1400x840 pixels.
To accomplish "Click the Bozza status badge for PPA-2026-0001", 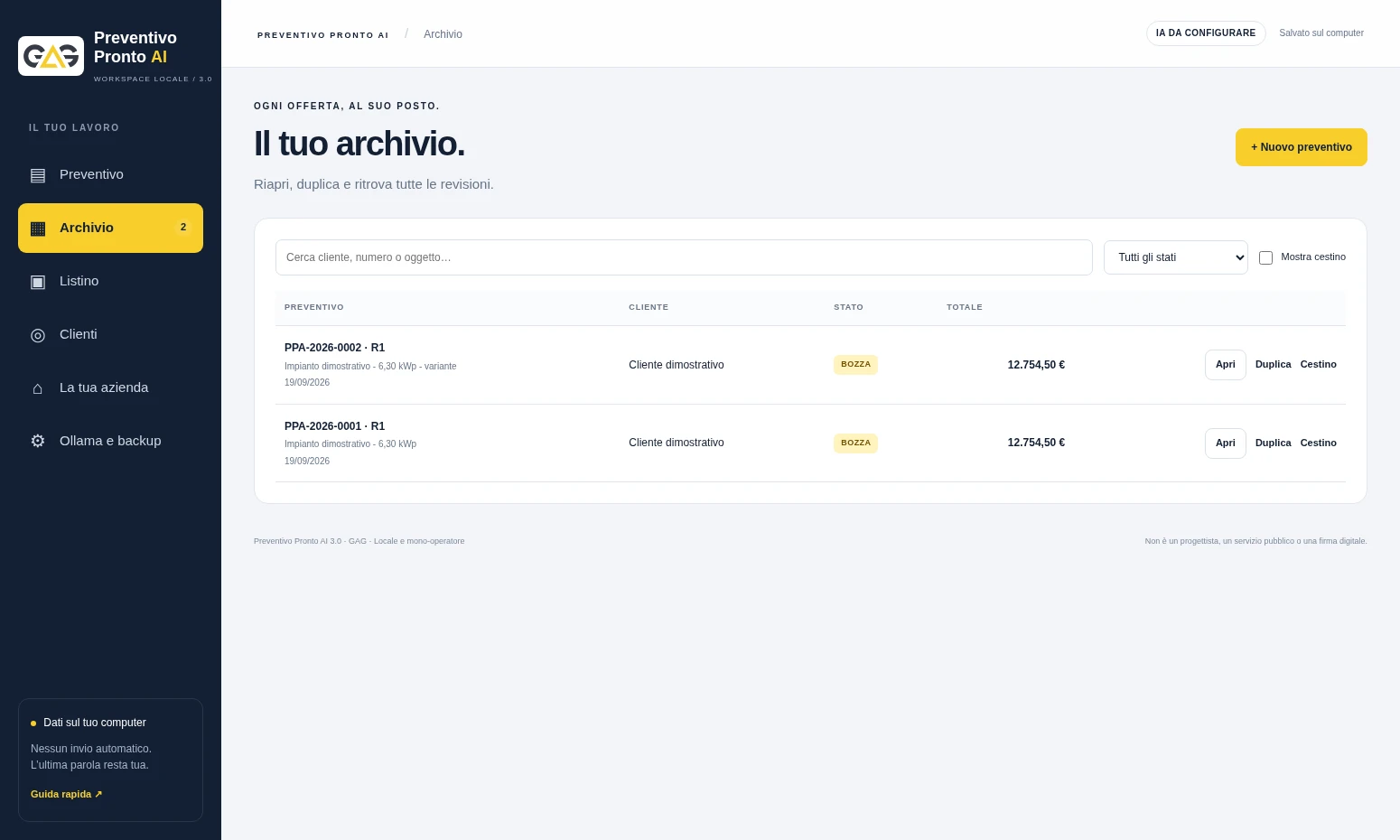I will 855,443.
